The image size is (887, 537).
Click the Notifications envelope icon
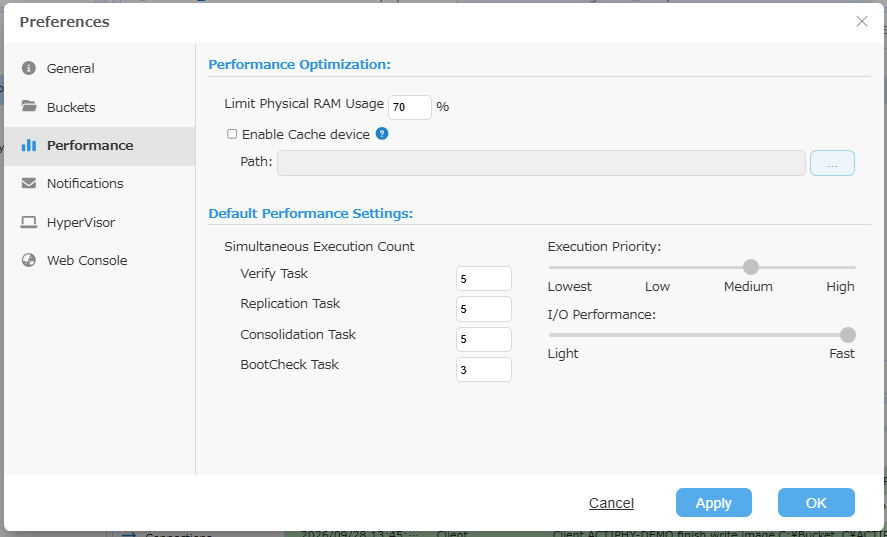29,183
